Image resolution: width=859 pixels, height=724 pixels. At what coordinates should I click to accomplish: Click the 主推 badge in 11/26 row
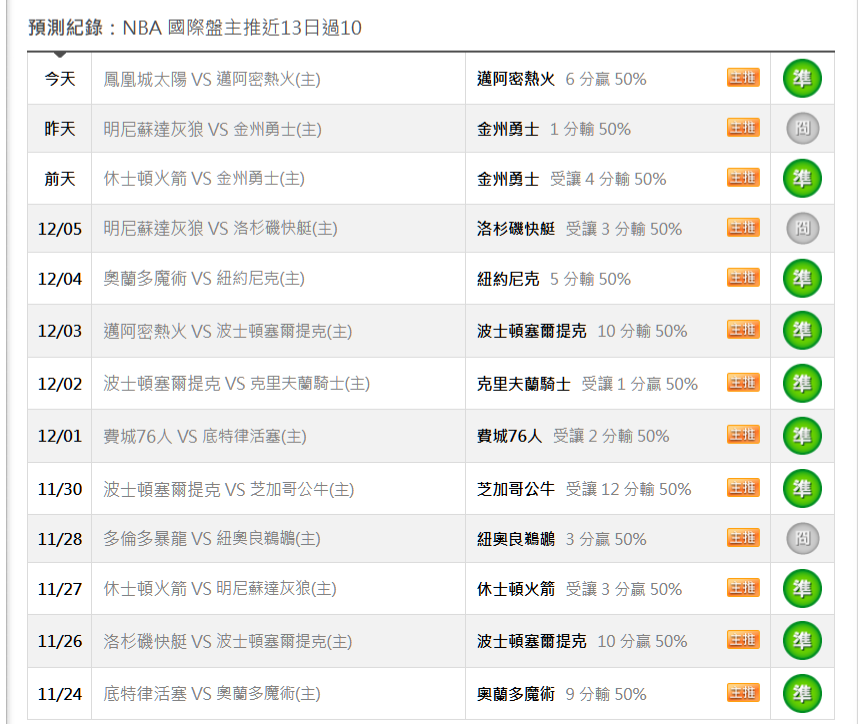pos(743,640)
